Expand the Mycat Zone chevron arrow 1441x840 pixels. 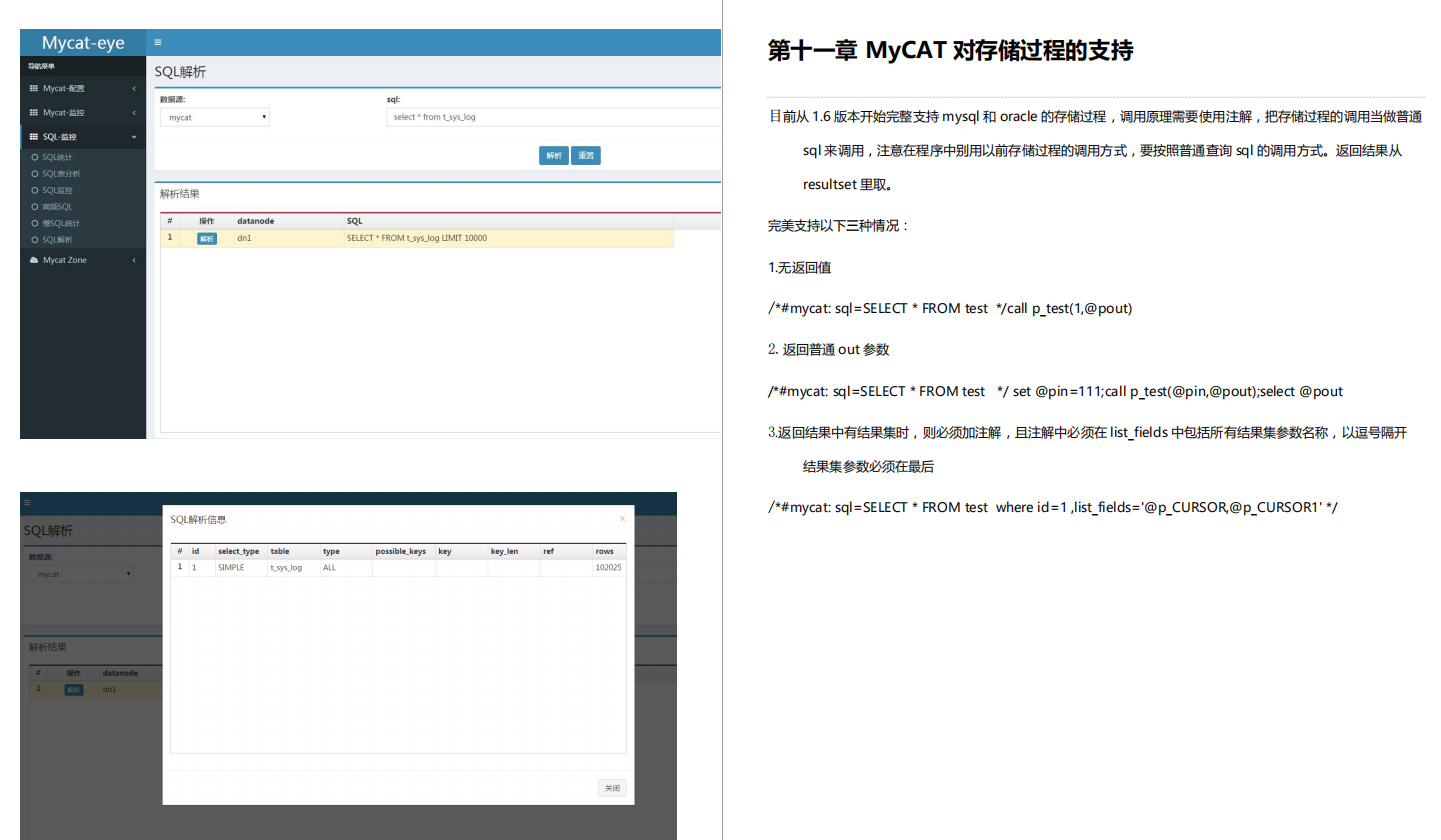coord(134,260)
